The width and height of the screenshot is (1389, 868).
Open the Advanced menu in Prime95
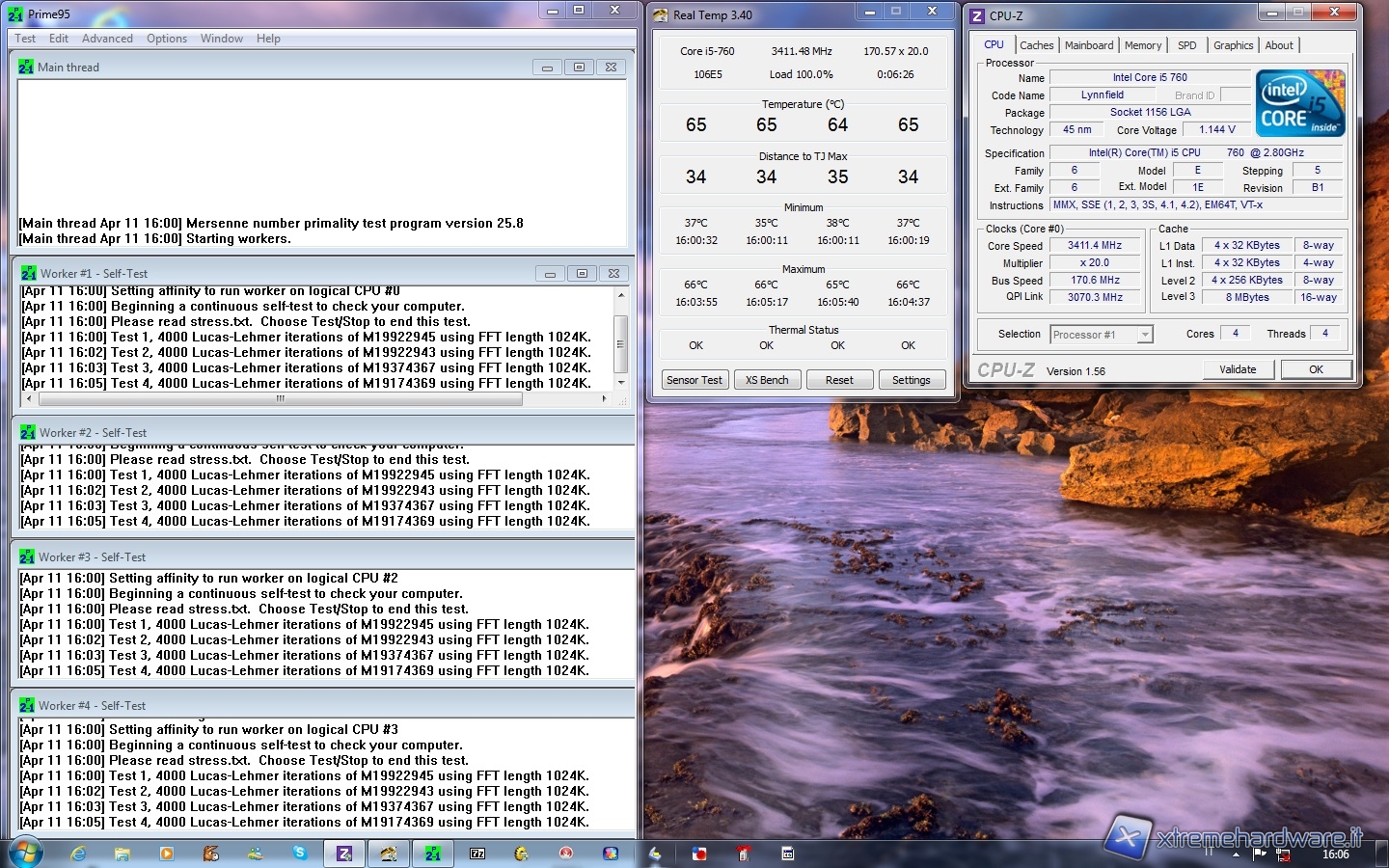[107, 39]
